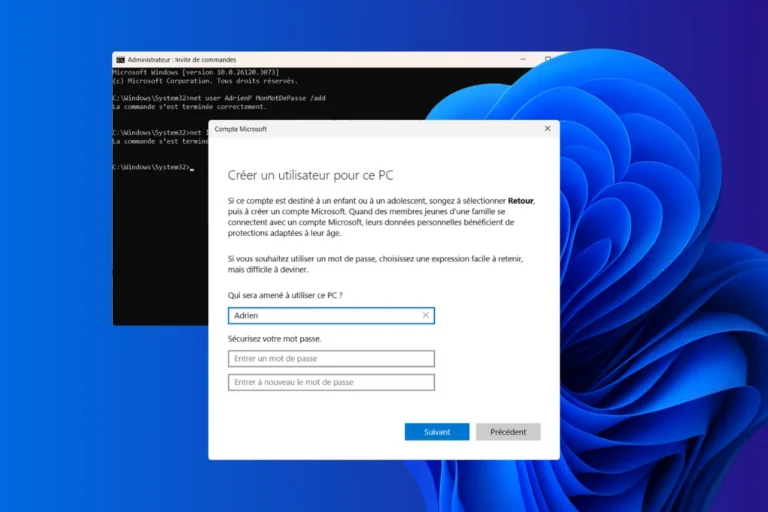
Task: Select the Entrer à nouveau le mot de passe field
Action: coord(331,382)
